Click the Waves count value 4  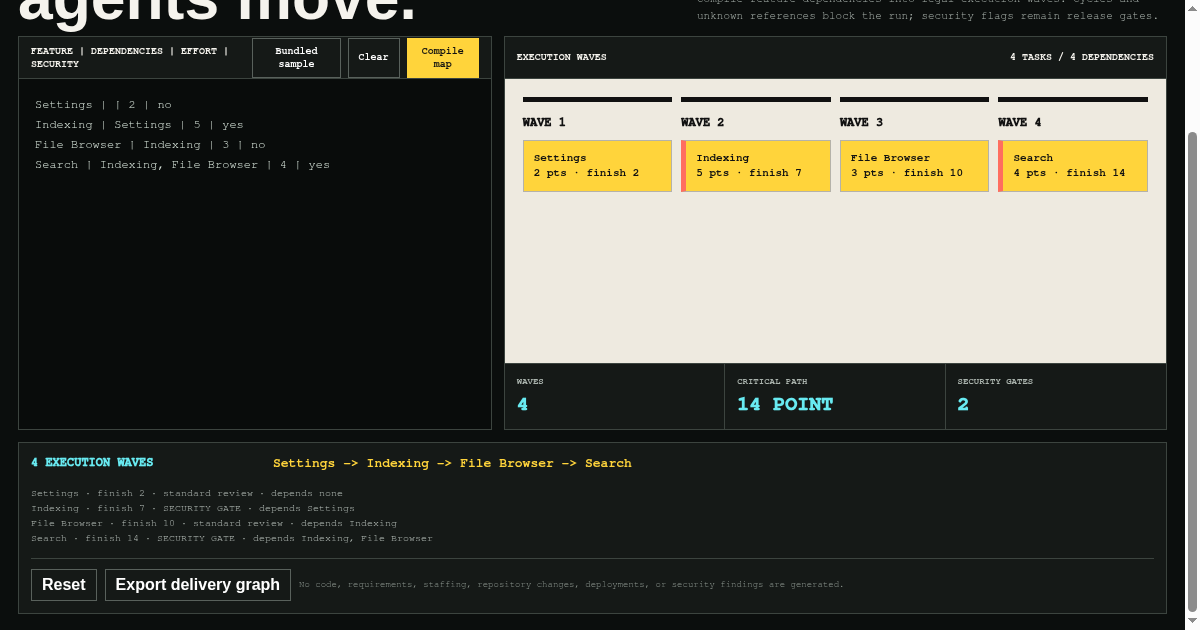522,405
